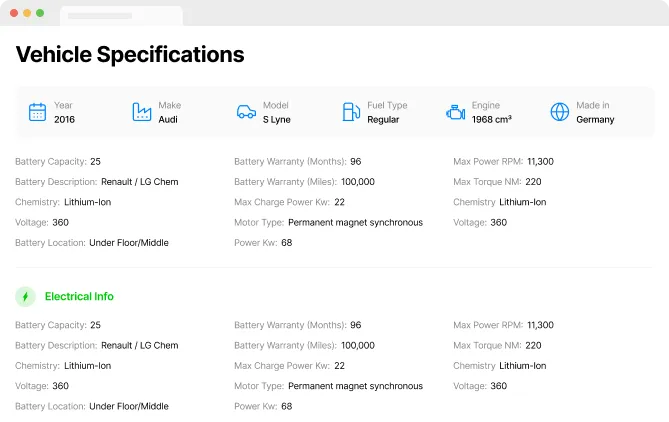Click the engine icon
Viewport: 669px width, 422px height.
(455, 112)
